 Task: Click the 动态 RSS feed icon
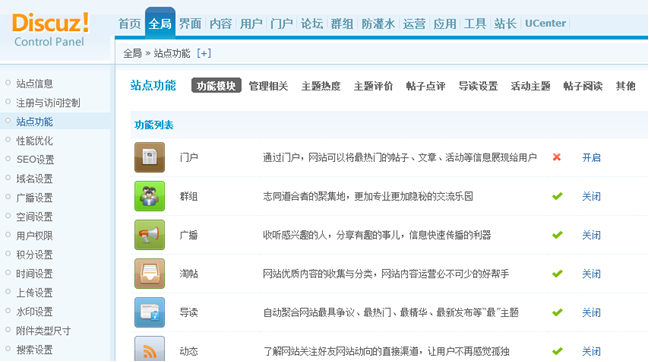click(149, 349)
